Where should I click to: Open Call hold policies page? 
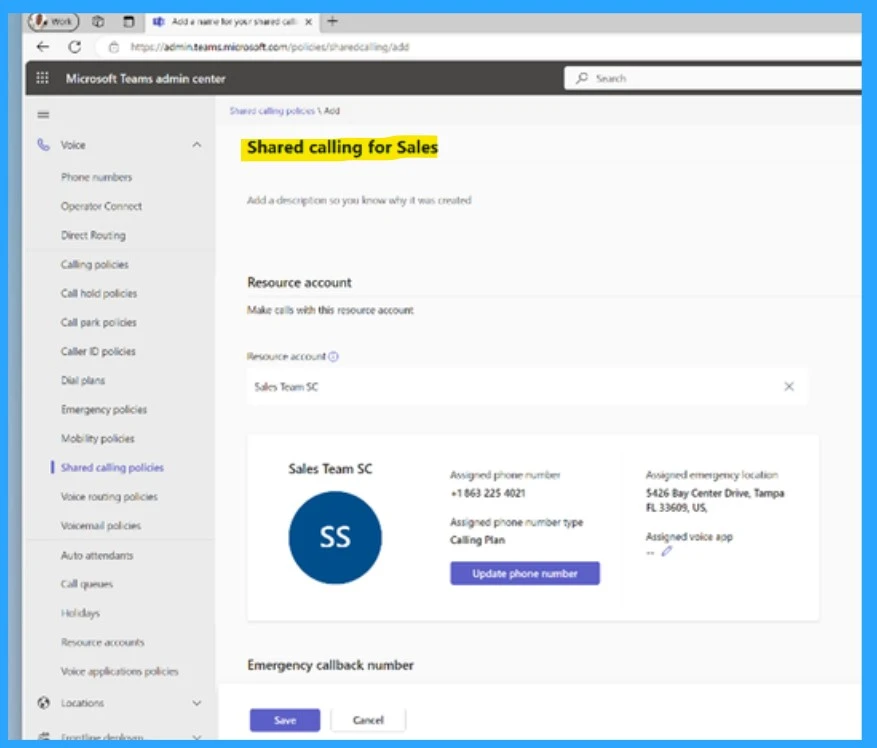click(98, 293)
